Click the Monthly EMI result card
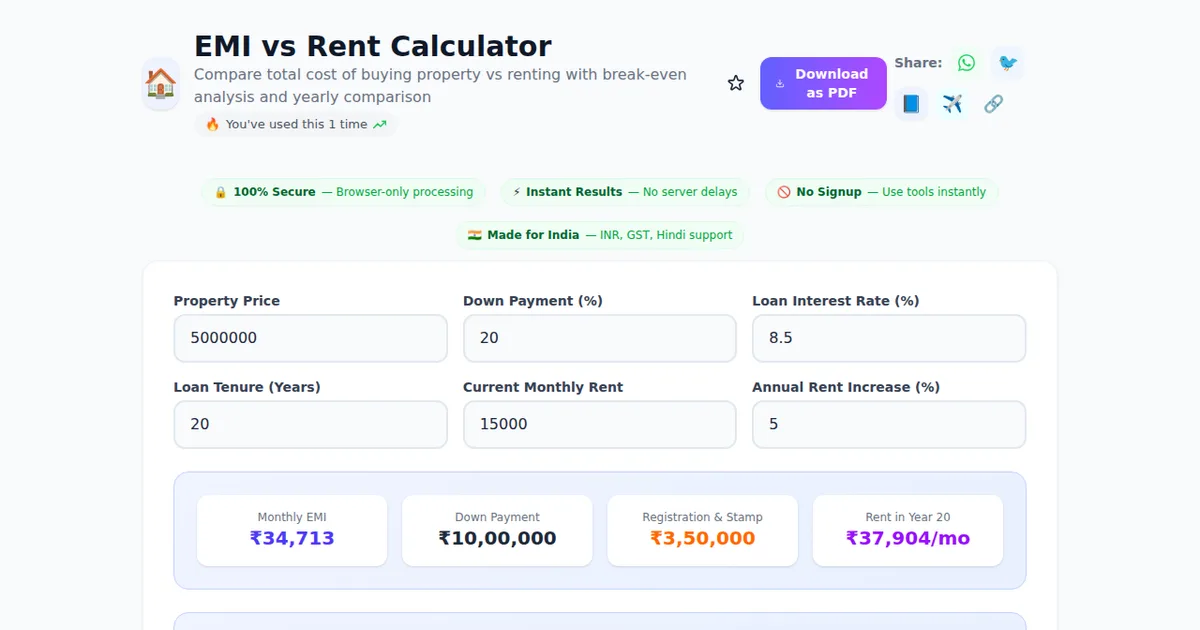This screenshot has height=630, width=1200. point(292,530)
